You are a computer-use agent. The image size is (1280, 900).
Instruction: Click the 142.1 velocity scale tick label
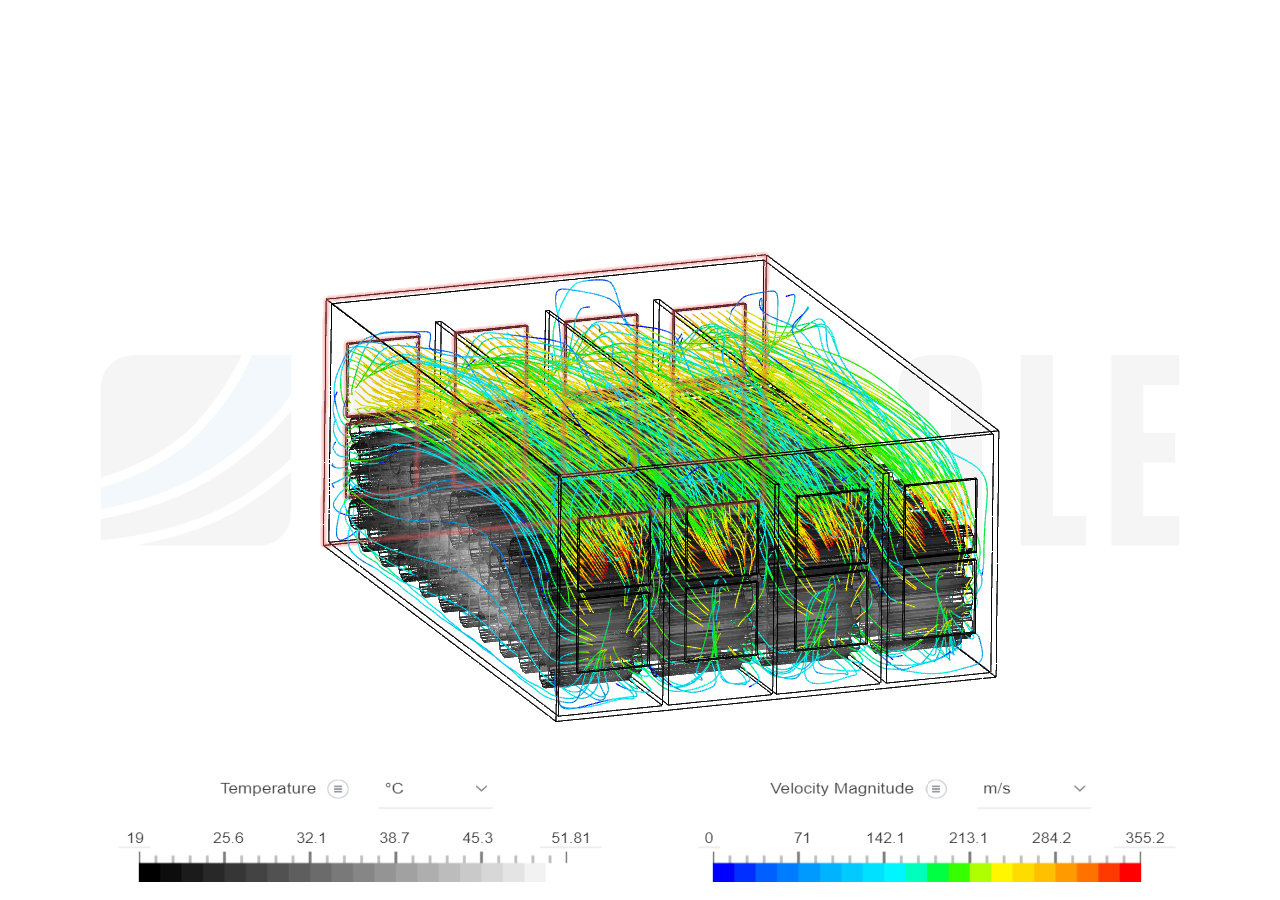pos(885,838)
